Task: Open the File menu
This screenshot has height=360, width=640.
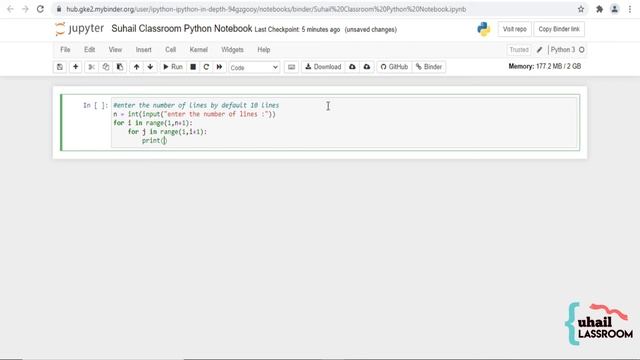Action: point(65,50)
